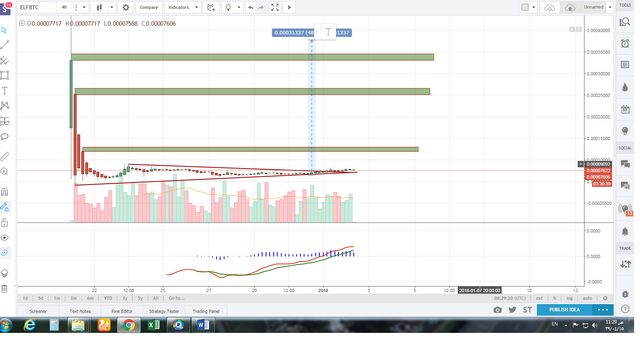
Task: Open watchlist and details sidebar icon
Action: (x=625, y=22)
